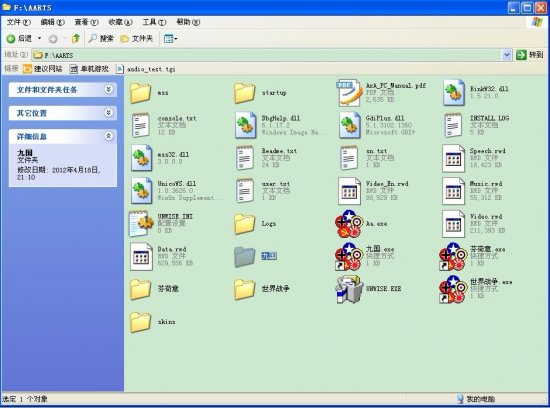Viewport: 550px width, 408px height.
Task: Select the 九国.exe shortcut icon
Action: pos(348,256)
